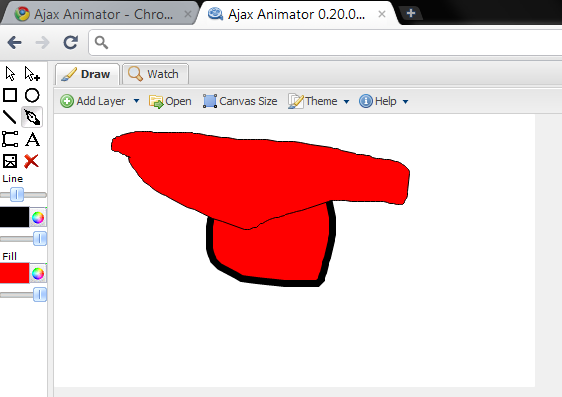Close the Ajax Animator 0.20.0 tab

click(x=382, y=14)
